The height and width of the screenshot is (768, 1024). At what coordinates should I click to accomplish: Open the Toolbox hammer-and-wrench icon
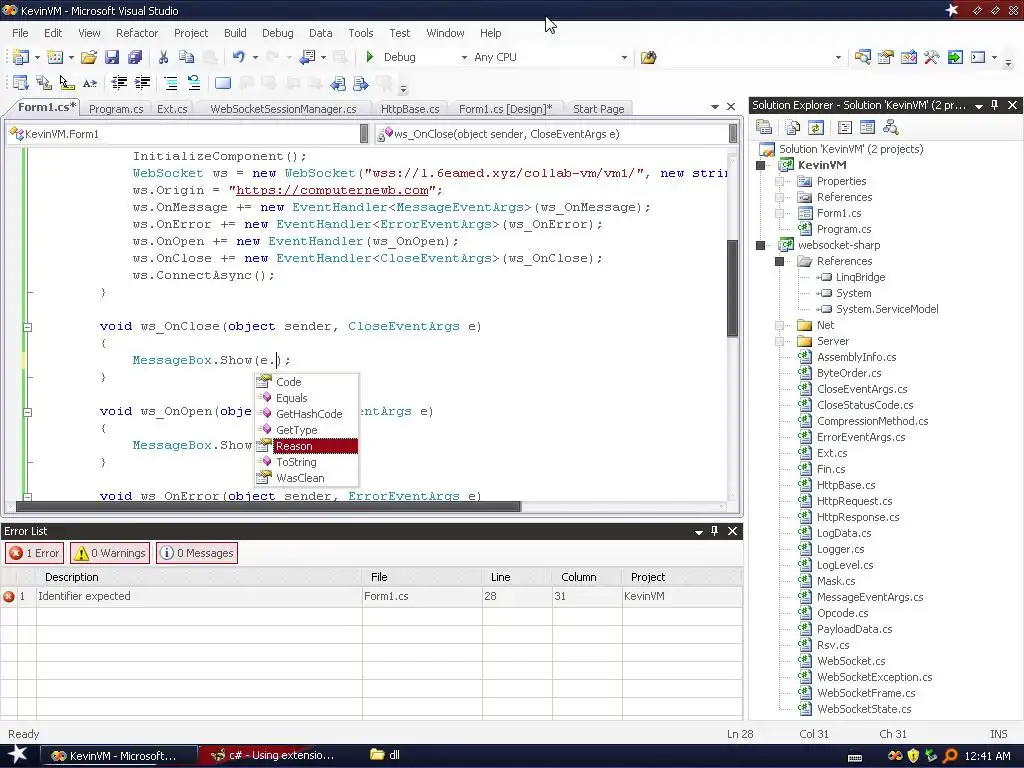click(x=932, y=57)
